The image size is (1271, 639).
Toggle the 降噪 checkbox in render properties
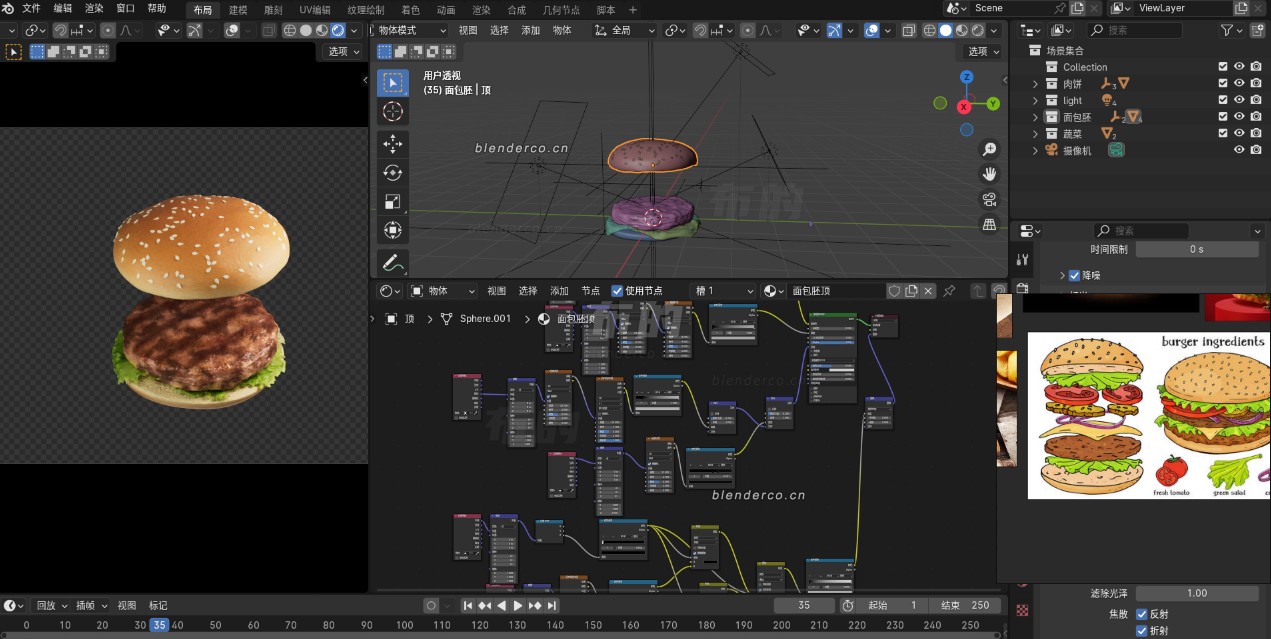point(1074,275)
